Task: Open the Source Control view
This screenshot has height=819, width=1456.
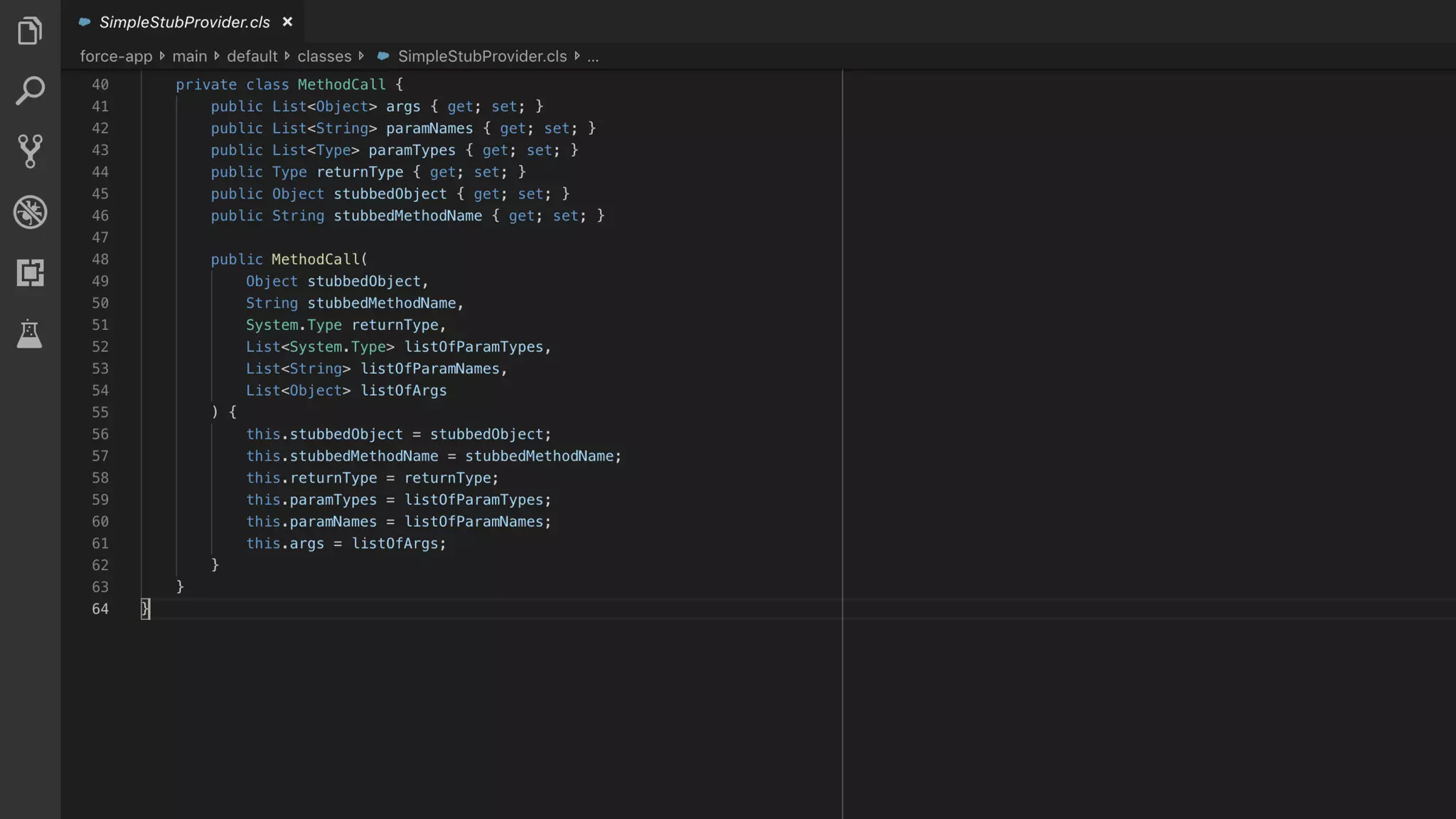Action: pos(30,151)
